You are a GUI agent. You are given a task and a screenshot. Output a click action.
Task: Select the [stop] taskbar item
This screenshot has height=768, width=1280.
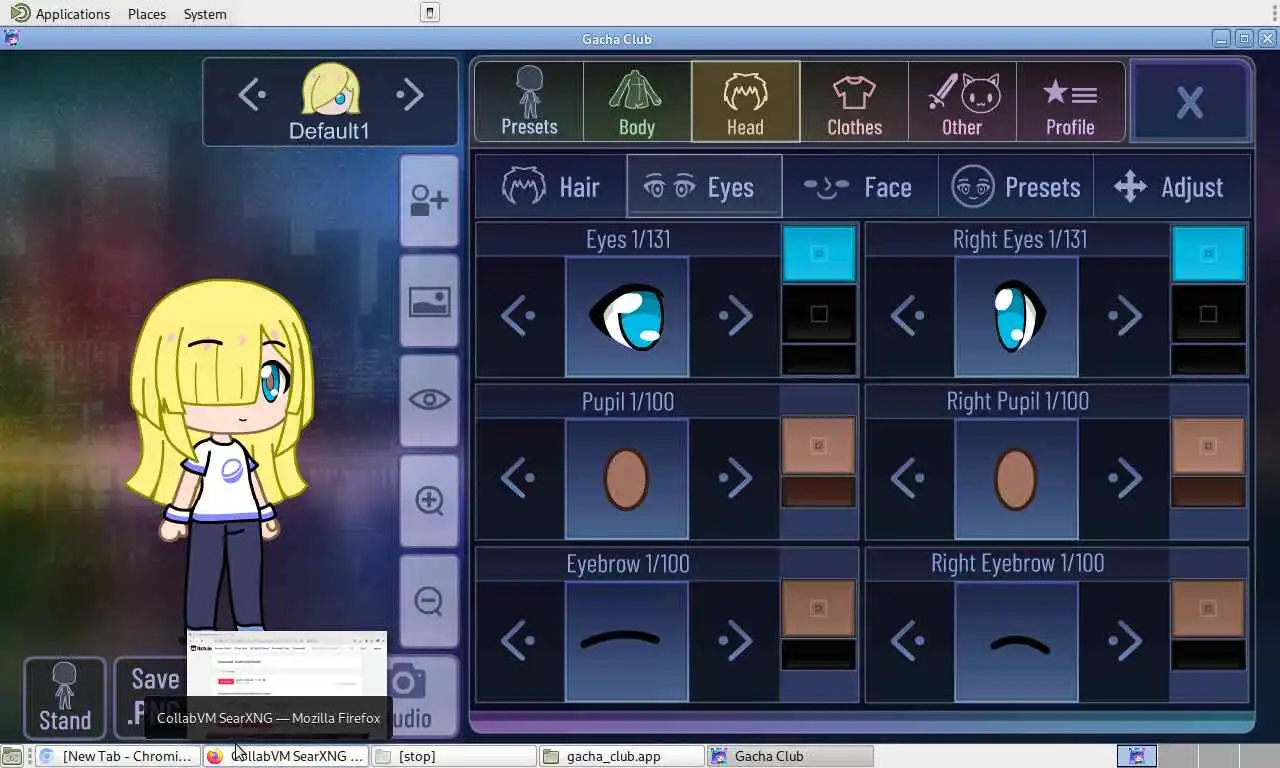452,756
